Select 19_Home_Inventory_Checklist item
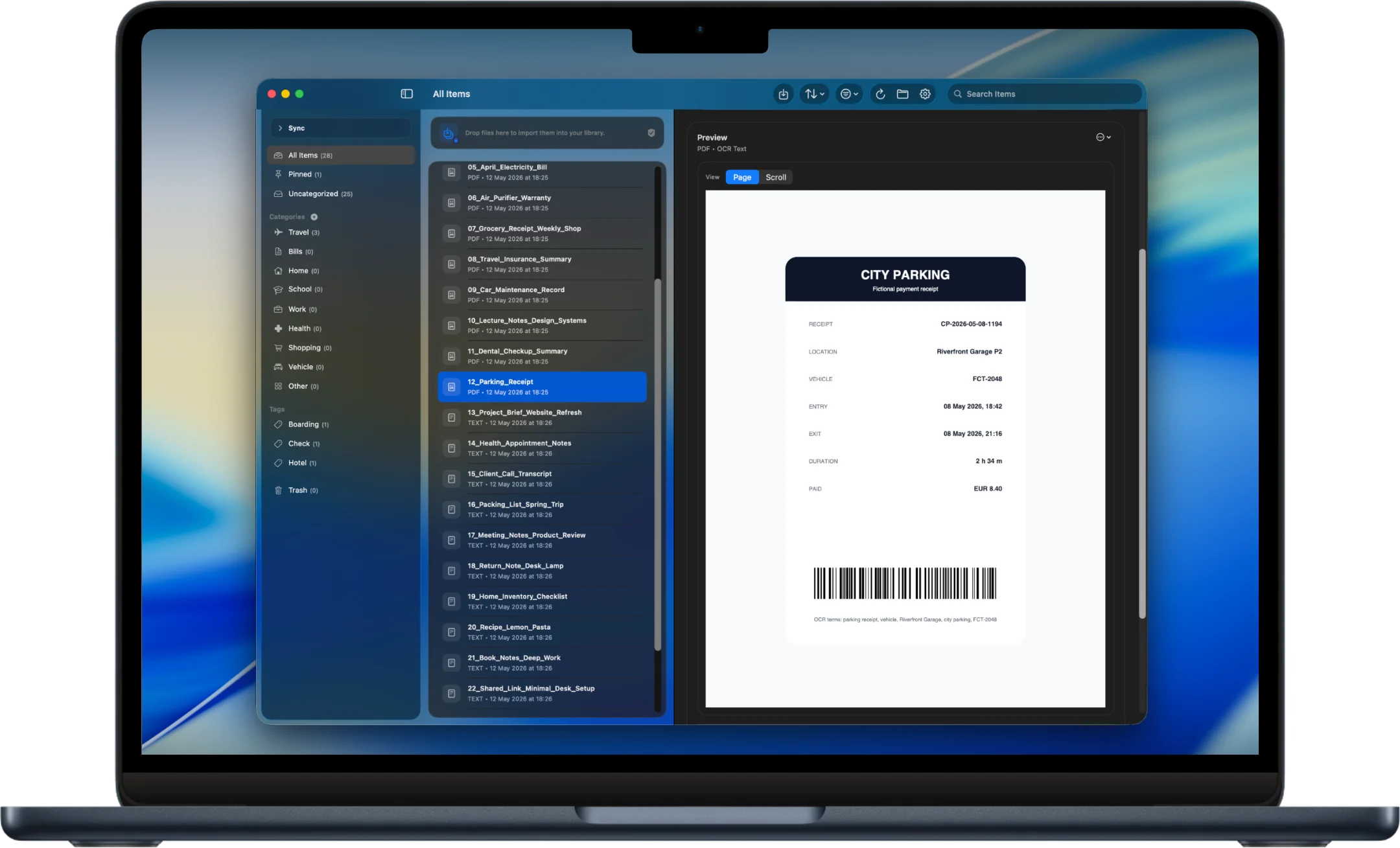This screenshot has width=1400, height=848. coord(542,601)
